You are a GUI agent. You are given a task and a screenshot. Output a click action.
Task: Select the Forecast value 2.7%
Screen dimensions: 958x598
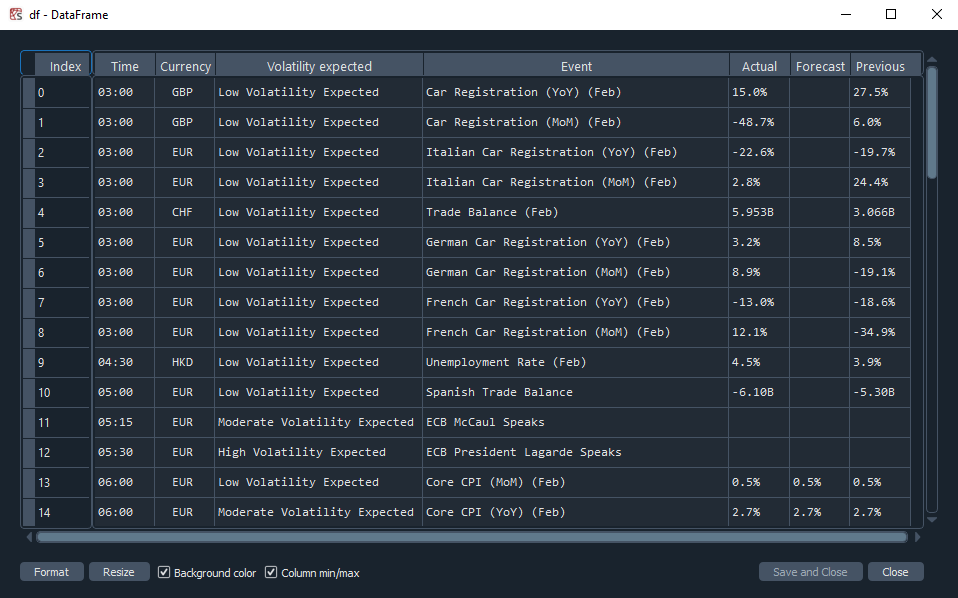click(x=819, y=512)
